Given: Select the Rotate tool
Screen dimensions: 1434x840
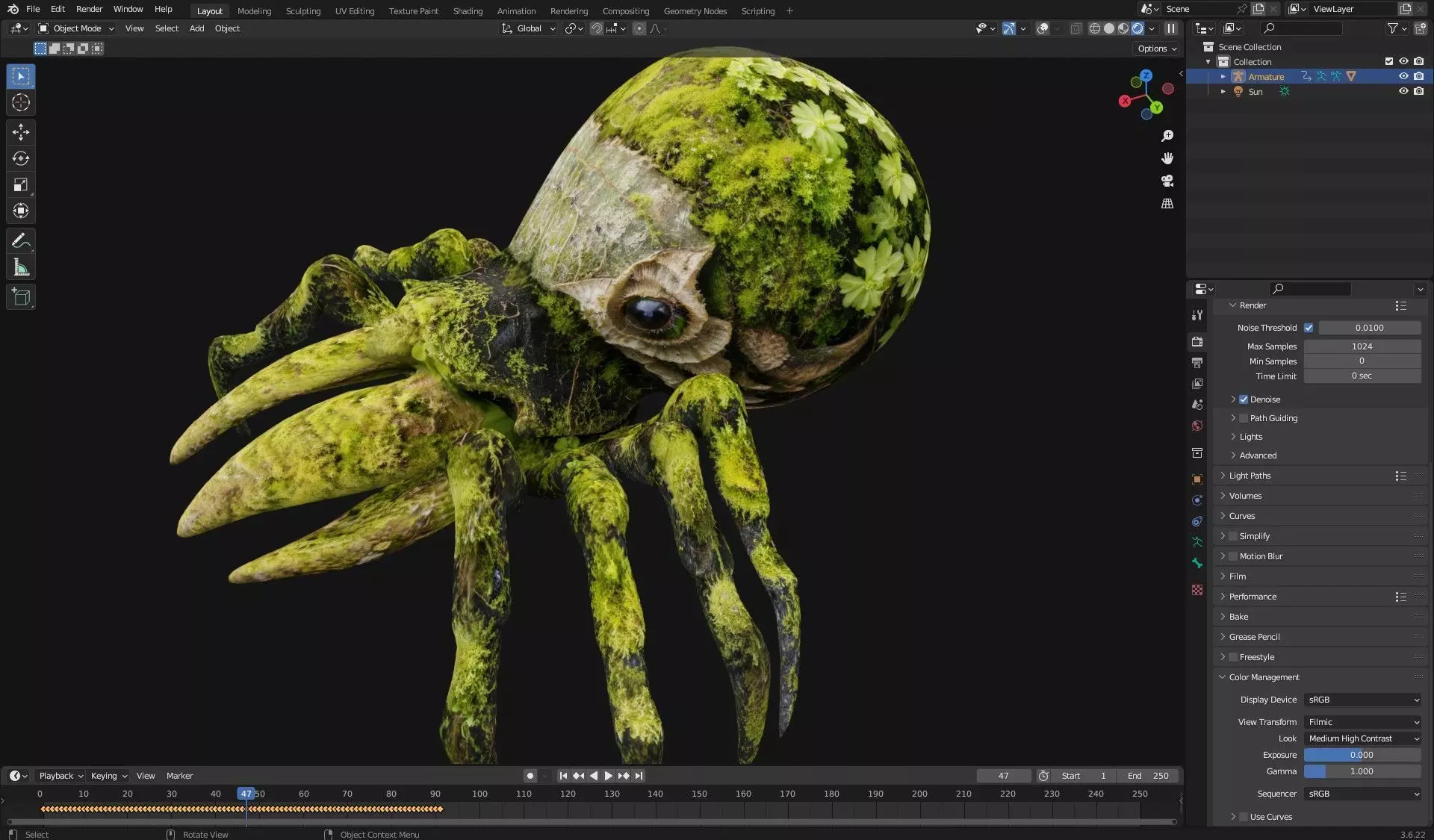Looking at the screenshot, I should point(21,158).
